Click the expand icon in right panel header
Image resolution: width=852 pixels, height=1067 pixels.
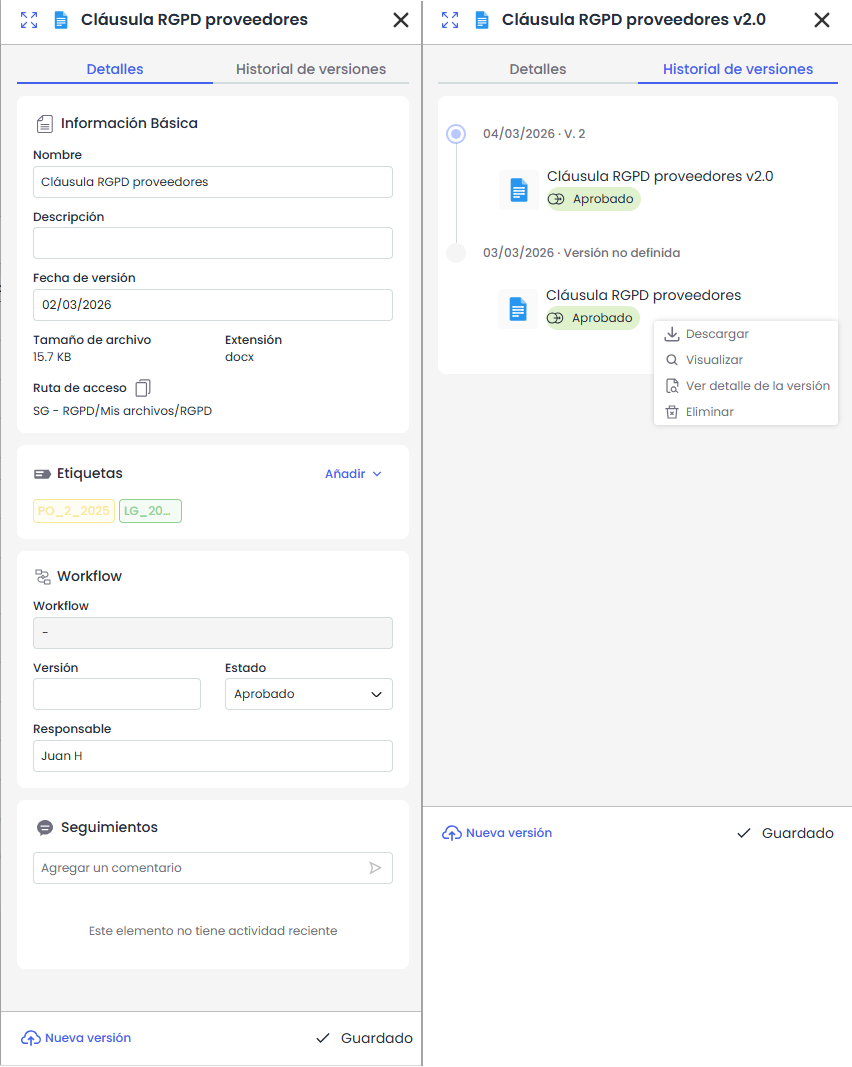450,20
